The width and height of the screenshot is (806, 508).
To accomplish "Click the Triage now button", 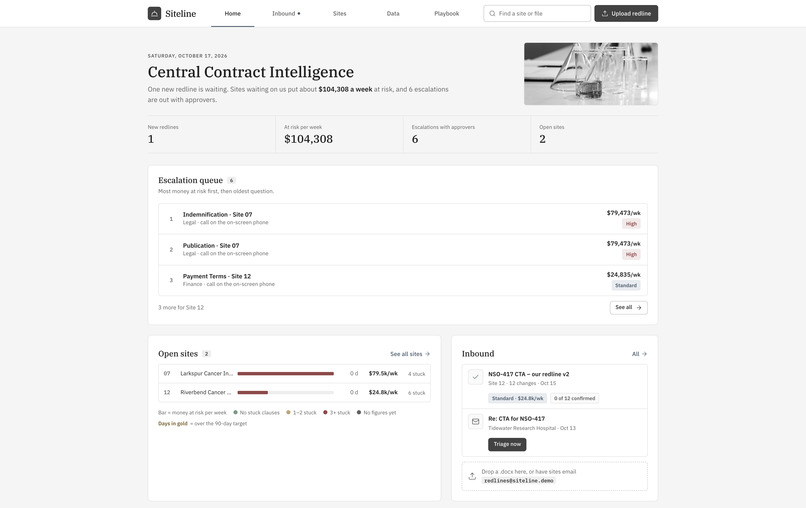I will 507,444.
